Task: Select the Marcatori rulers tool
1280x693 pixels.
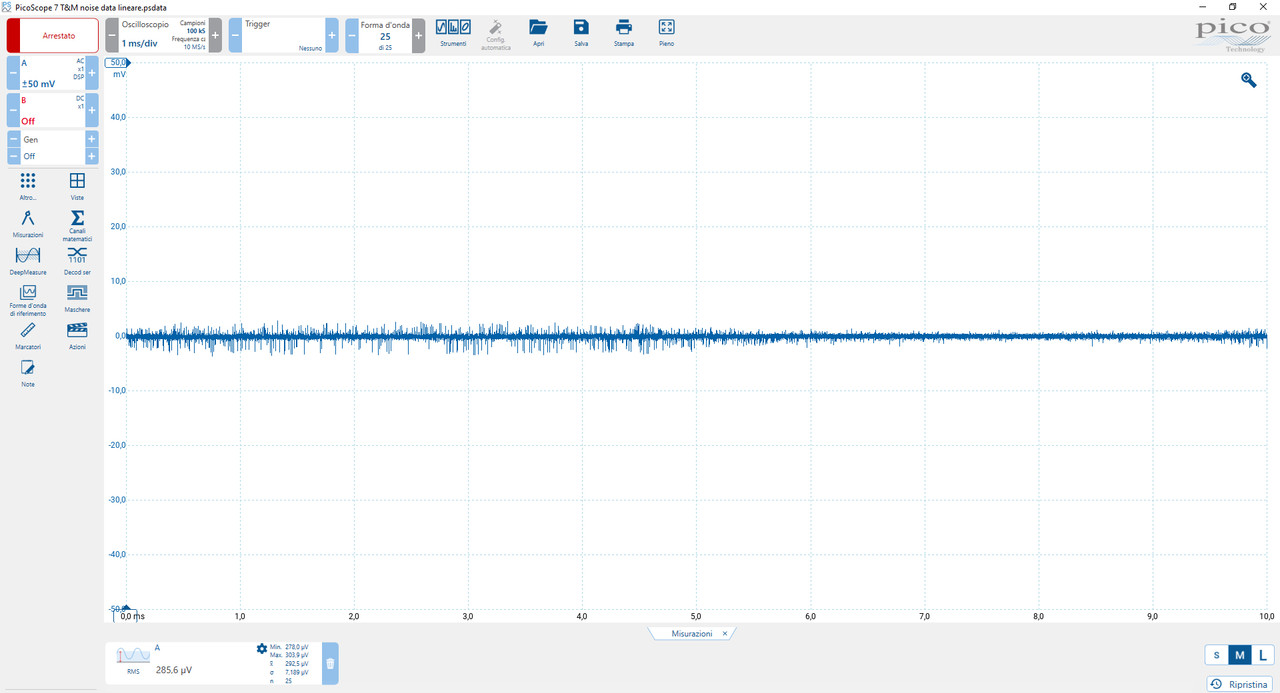Action: (28, 335)
